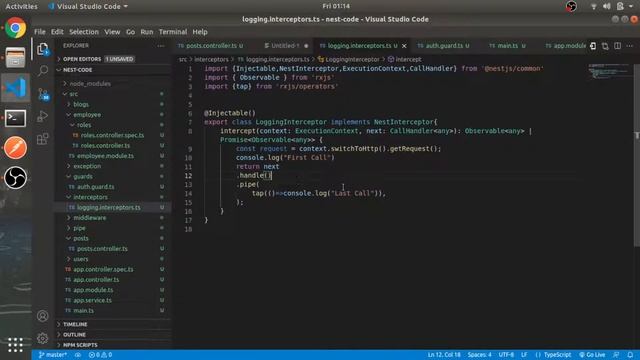Open roles.controller.spec.ts in explorer
The height and width of the screenshot is (360, 640).
point(112,135)
